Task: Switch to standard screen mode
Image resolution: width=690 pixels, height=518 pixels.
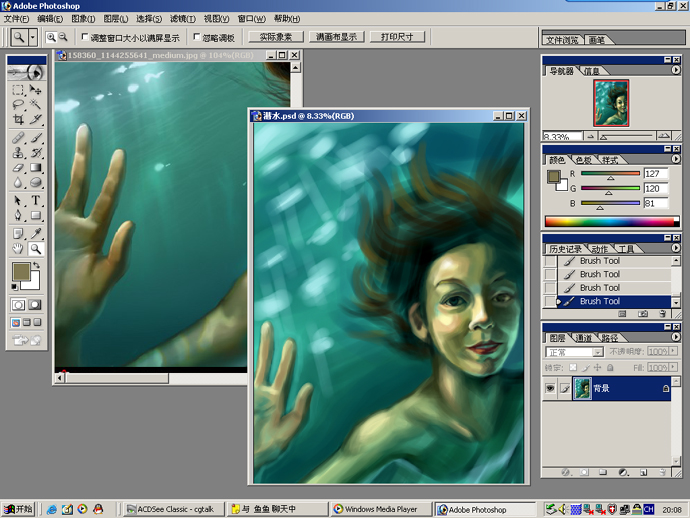Action: point(16,323)
